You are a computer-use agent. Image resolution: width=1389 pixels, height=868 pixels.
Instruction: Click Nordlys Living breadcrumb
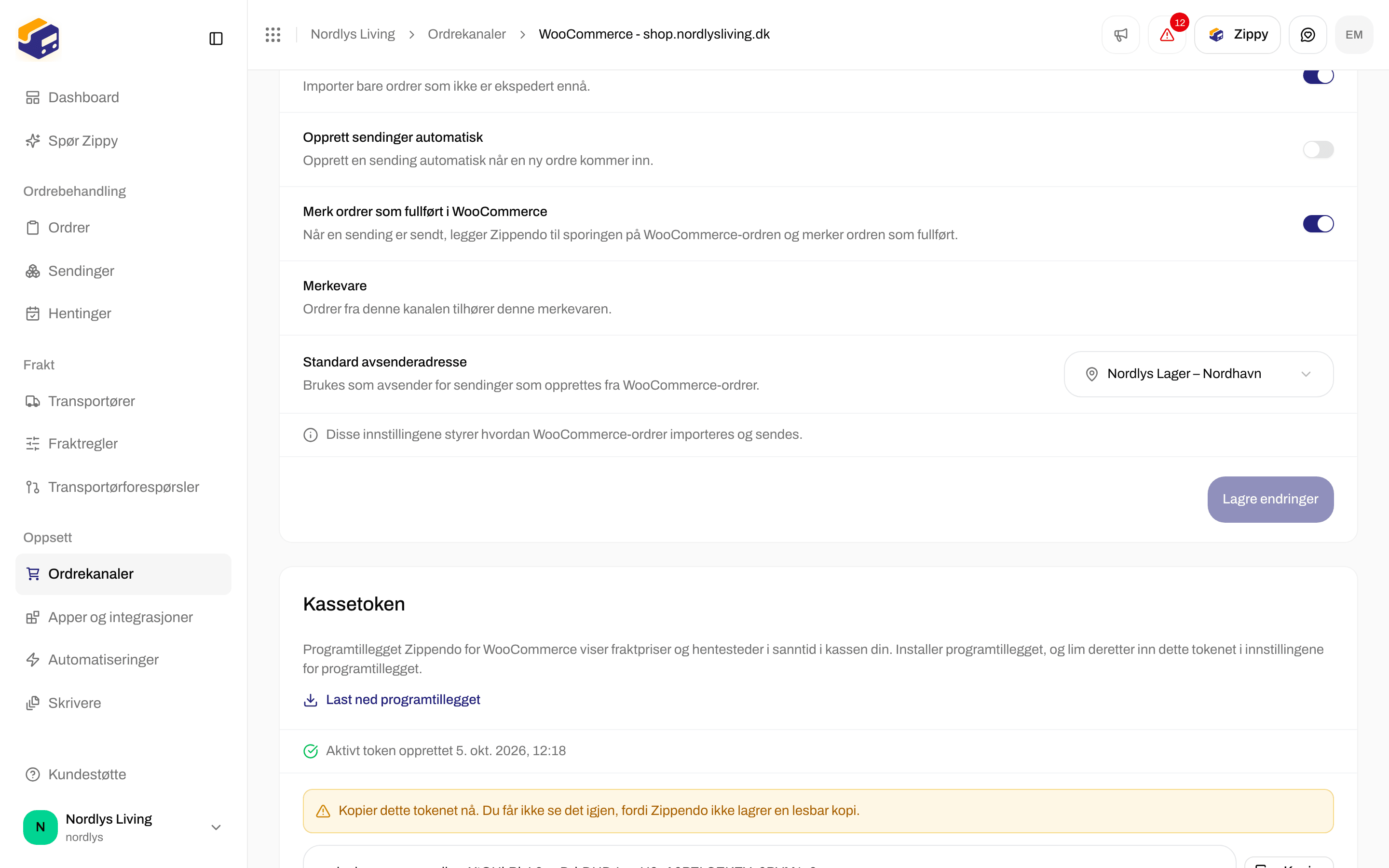(353, 34)
